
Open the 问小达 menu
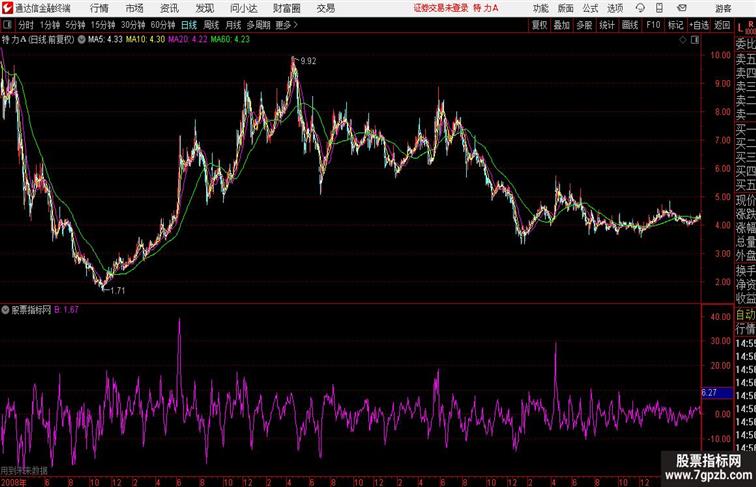click(x=243, y=8)
